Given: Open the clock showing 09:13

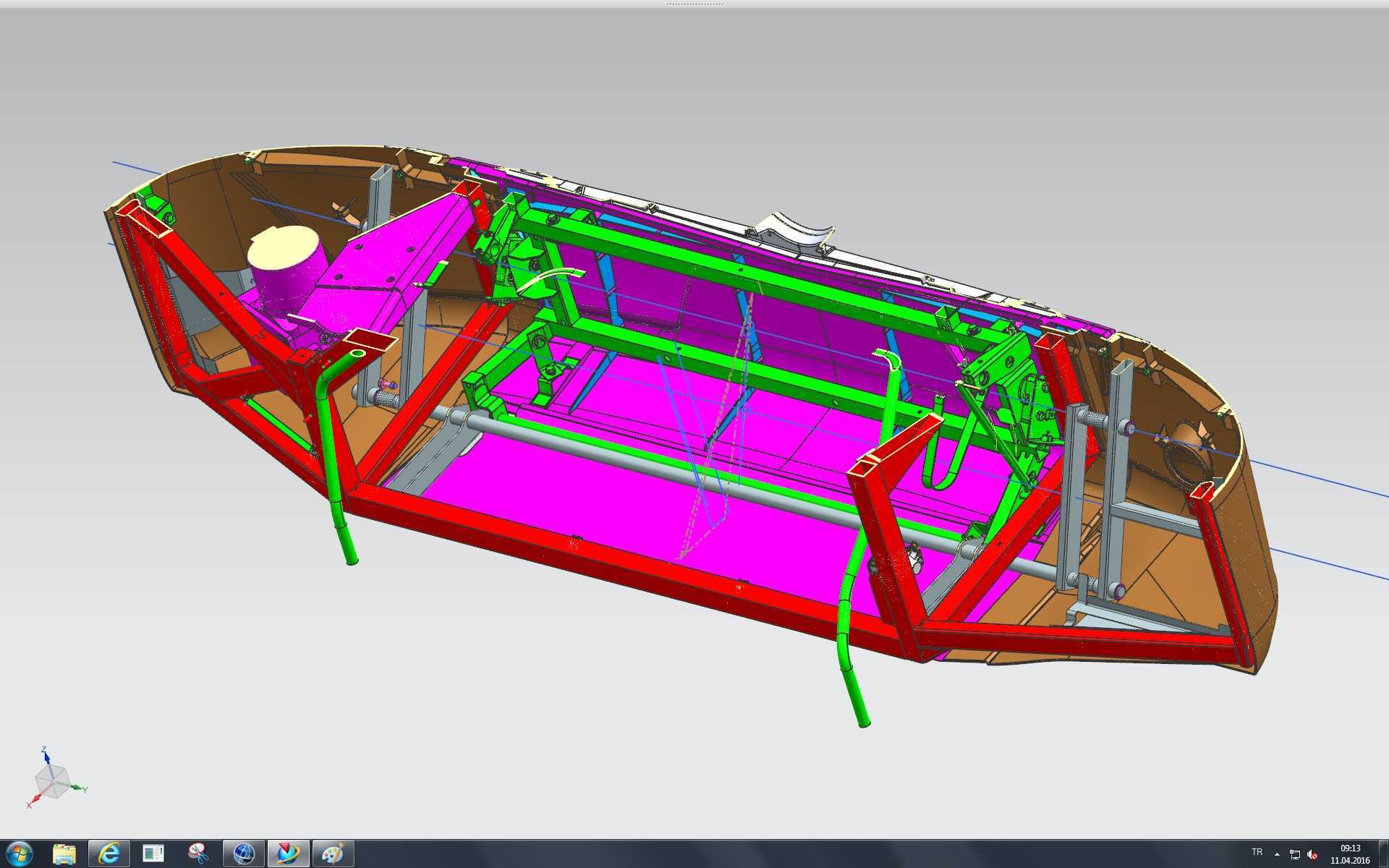Looking at the screenshot, I should pyautogui.click(x=1350, y=854).
